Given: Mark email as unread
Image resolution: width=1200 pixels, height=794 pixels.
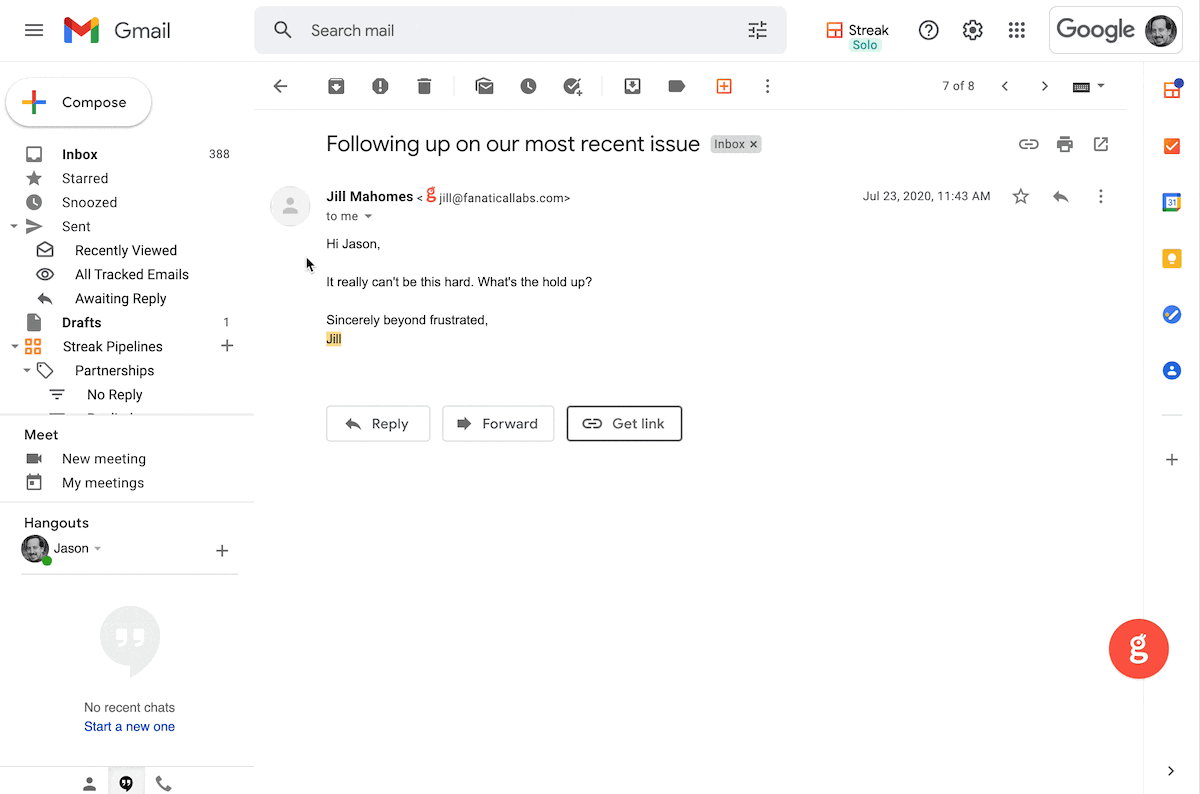Looking at the screenshot, I should tap(484, 86).
